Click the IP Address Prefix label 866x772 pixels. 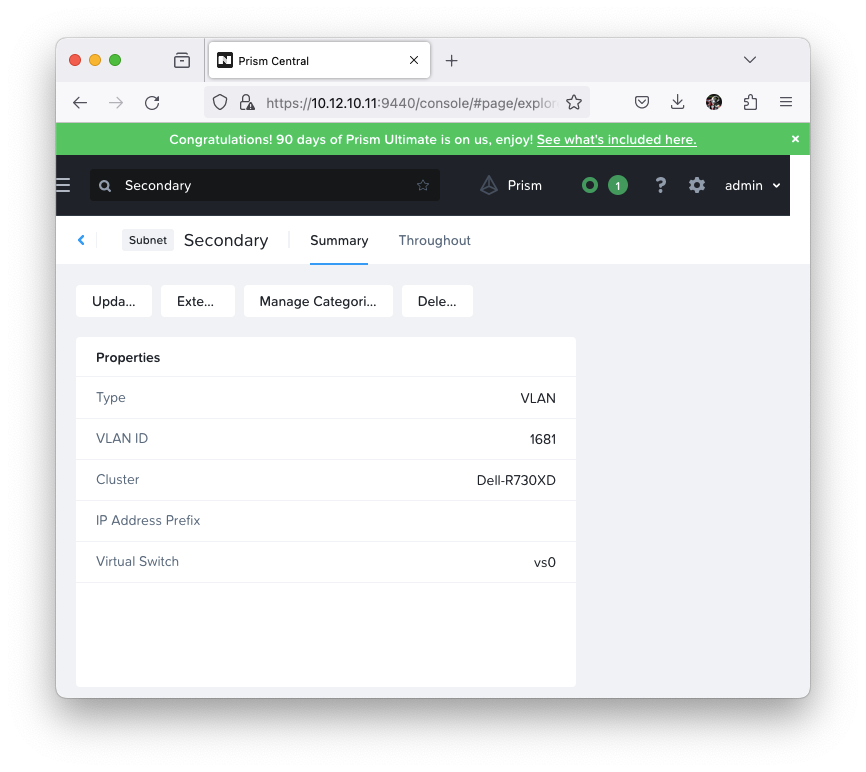tap(148, 521)
